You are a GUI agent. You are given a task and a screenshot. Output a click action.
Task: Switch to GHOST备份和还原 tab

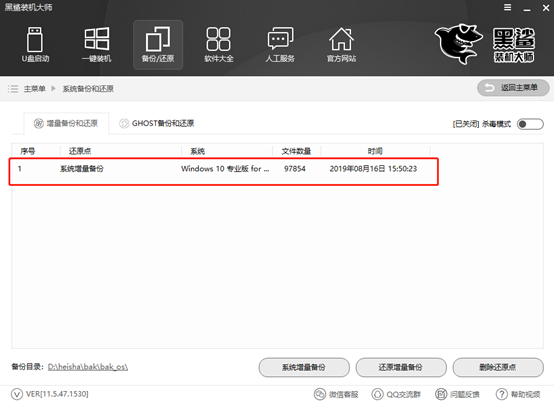[x=157, y=123]
